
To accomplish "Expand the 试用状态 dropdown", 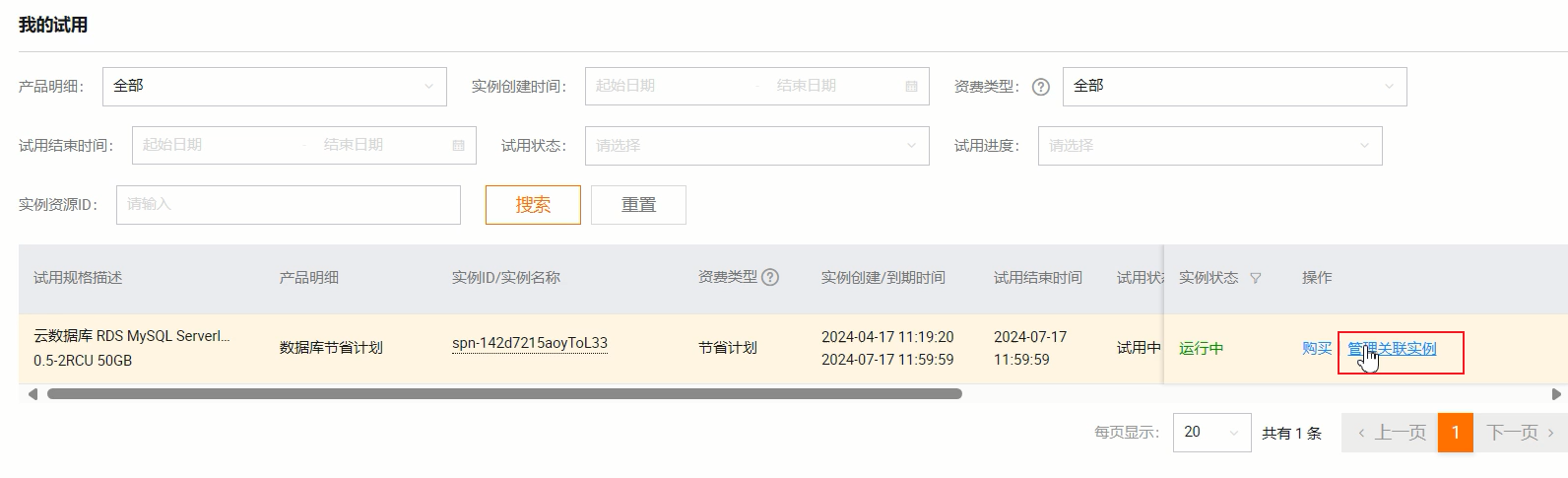I will click(756, 146).
